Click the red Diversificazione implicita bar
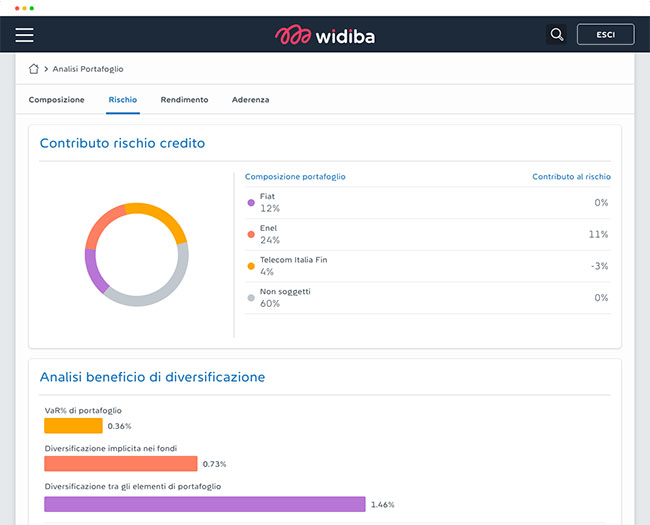Image resolution: width=650 pixels, height=525 pixels. point(121,464)
